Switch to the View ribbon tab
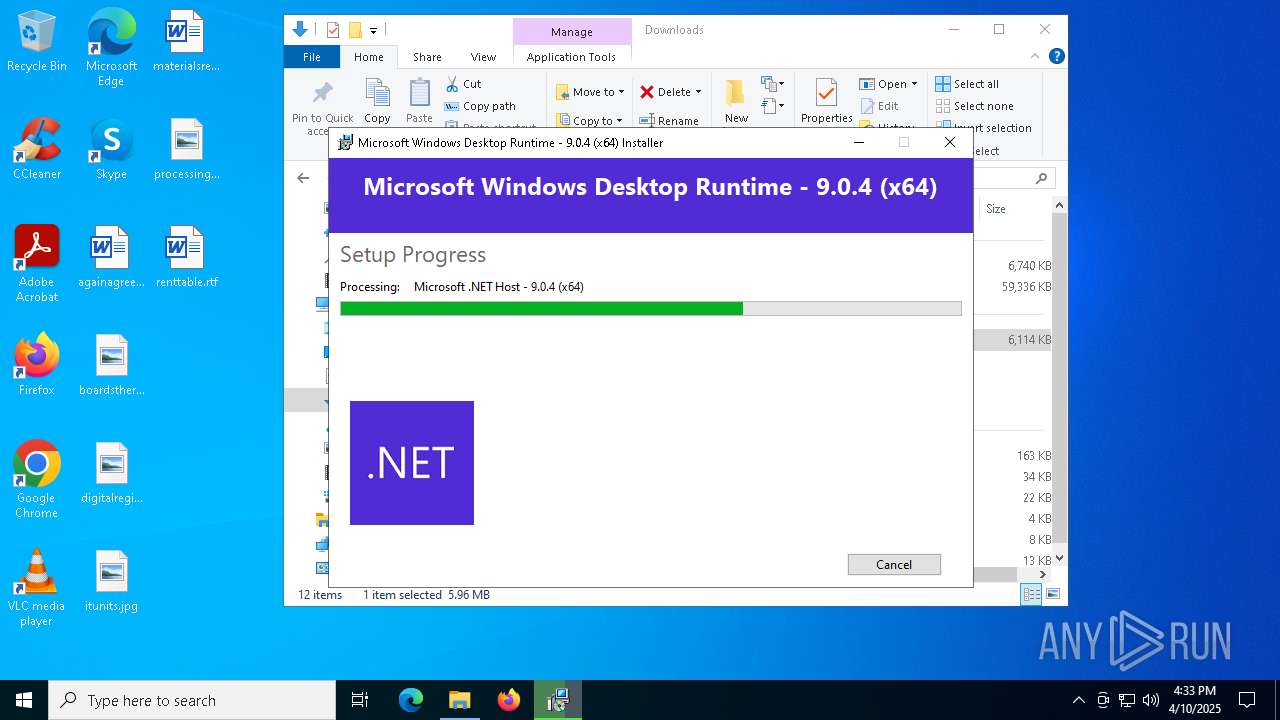Screen dimensions: 1280x720 (483, 57)
